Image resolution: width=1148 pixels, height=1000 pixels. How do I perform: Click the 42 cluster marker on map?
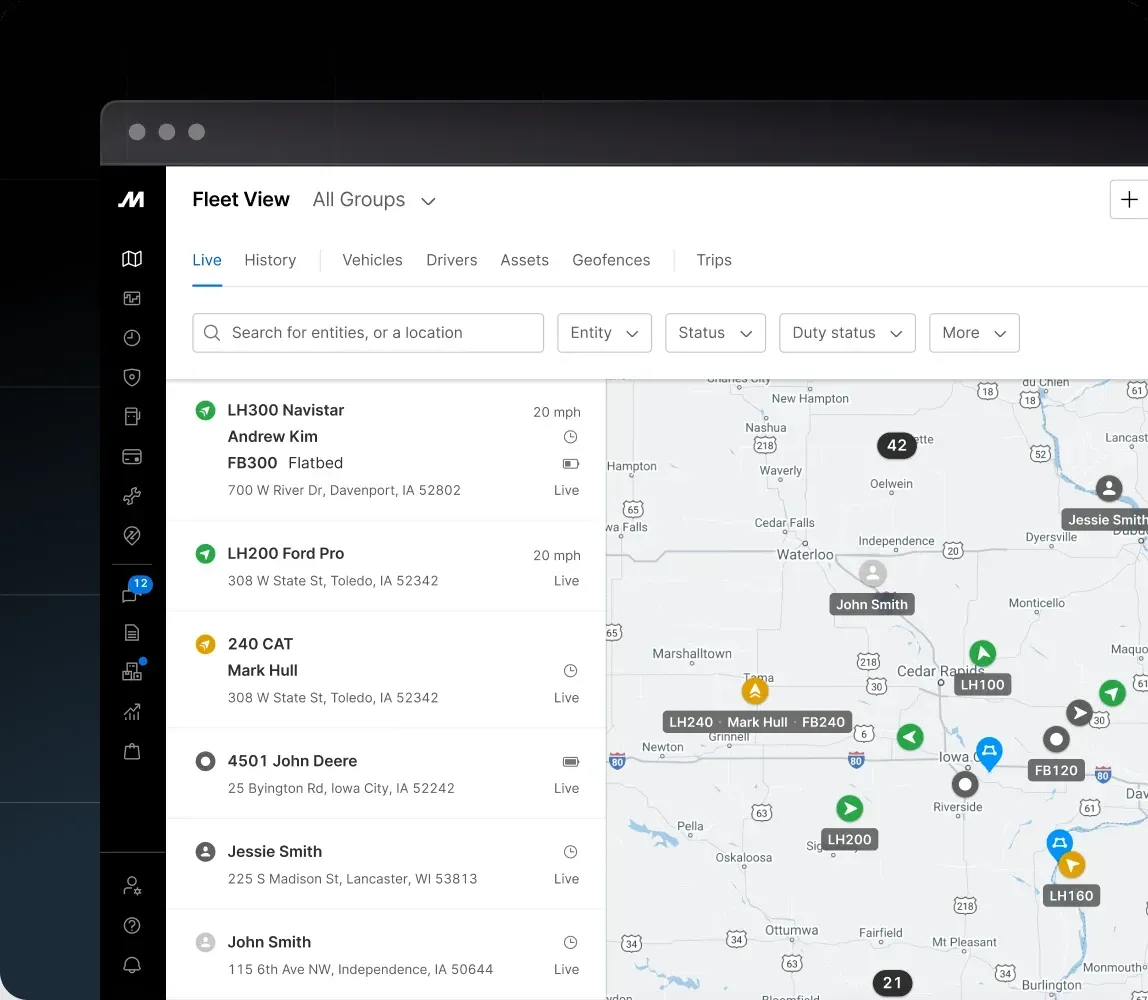[x=897, y=445]
